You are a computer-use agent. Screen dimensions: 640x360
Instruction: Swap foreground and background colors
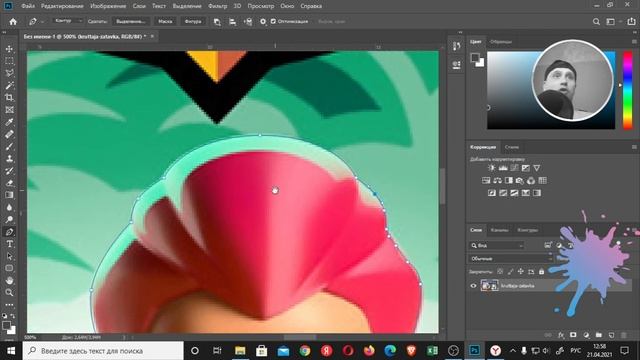point(13,316)
